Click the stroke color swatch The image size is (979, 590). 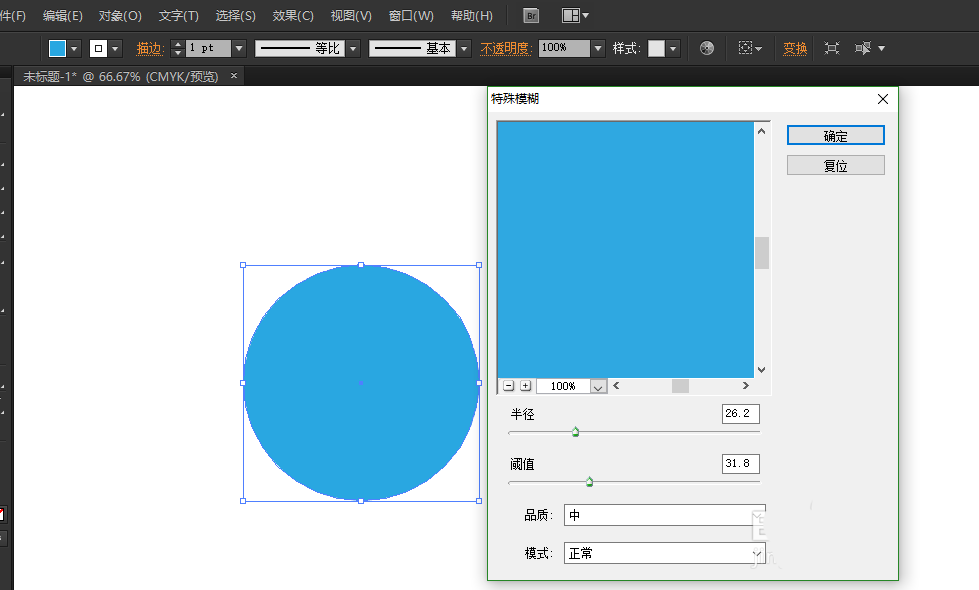coord(98,48)
